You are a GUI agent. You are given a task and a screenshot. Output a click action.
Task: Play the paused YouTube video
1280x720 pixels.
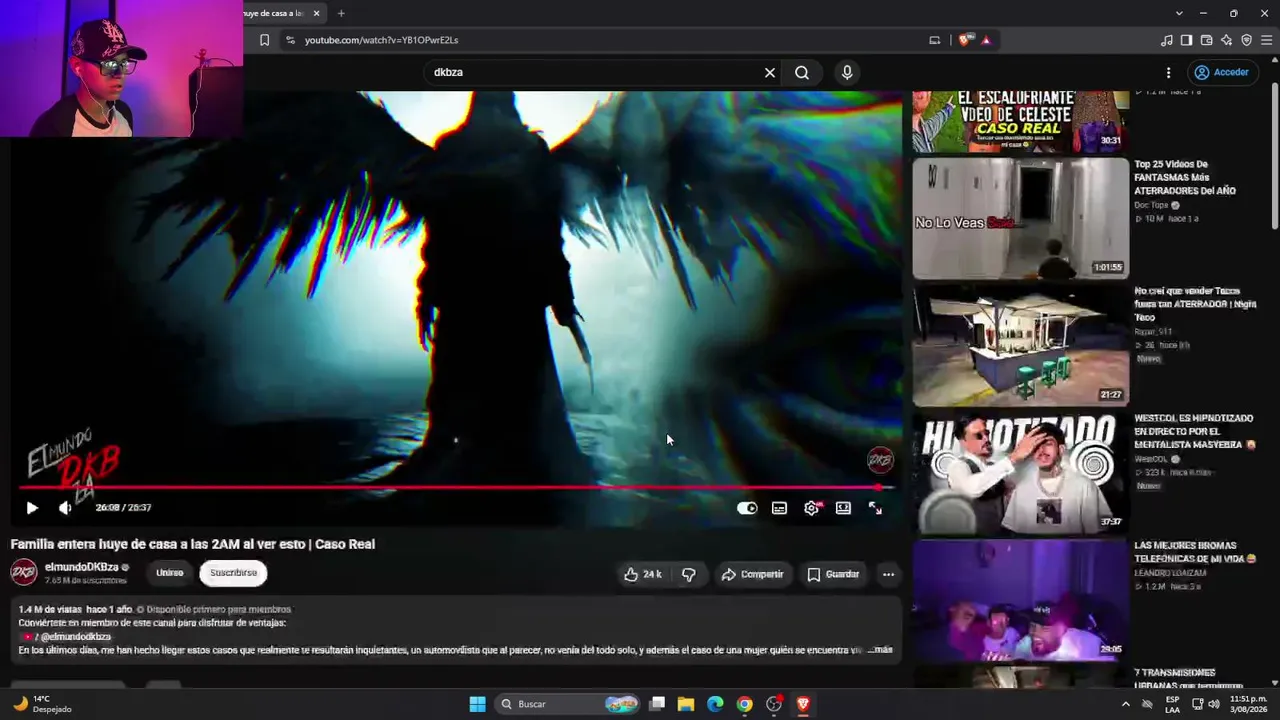(32, 508)
